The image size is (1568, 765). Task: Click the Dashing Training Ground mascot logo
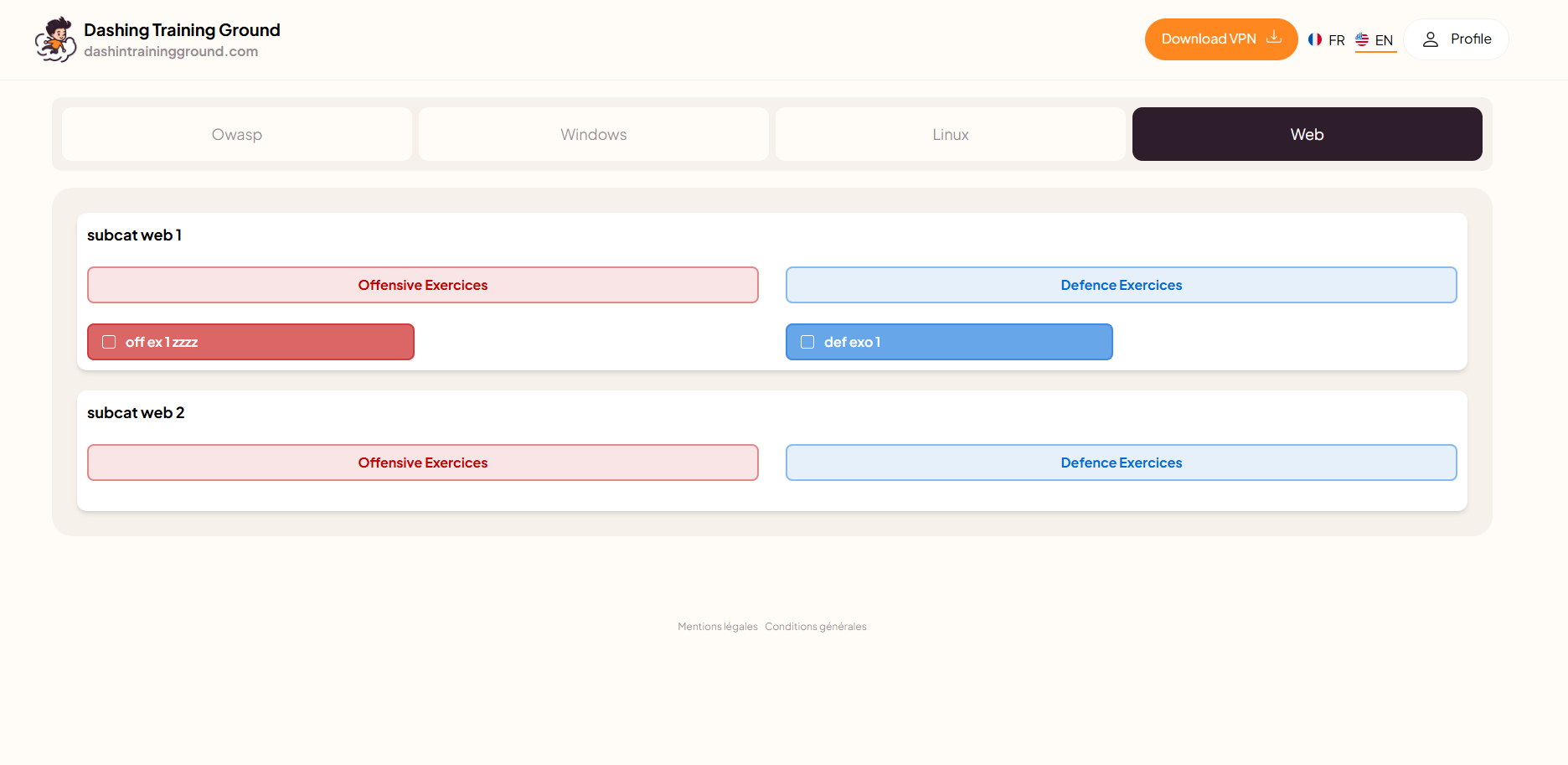(x=55, y=39)
